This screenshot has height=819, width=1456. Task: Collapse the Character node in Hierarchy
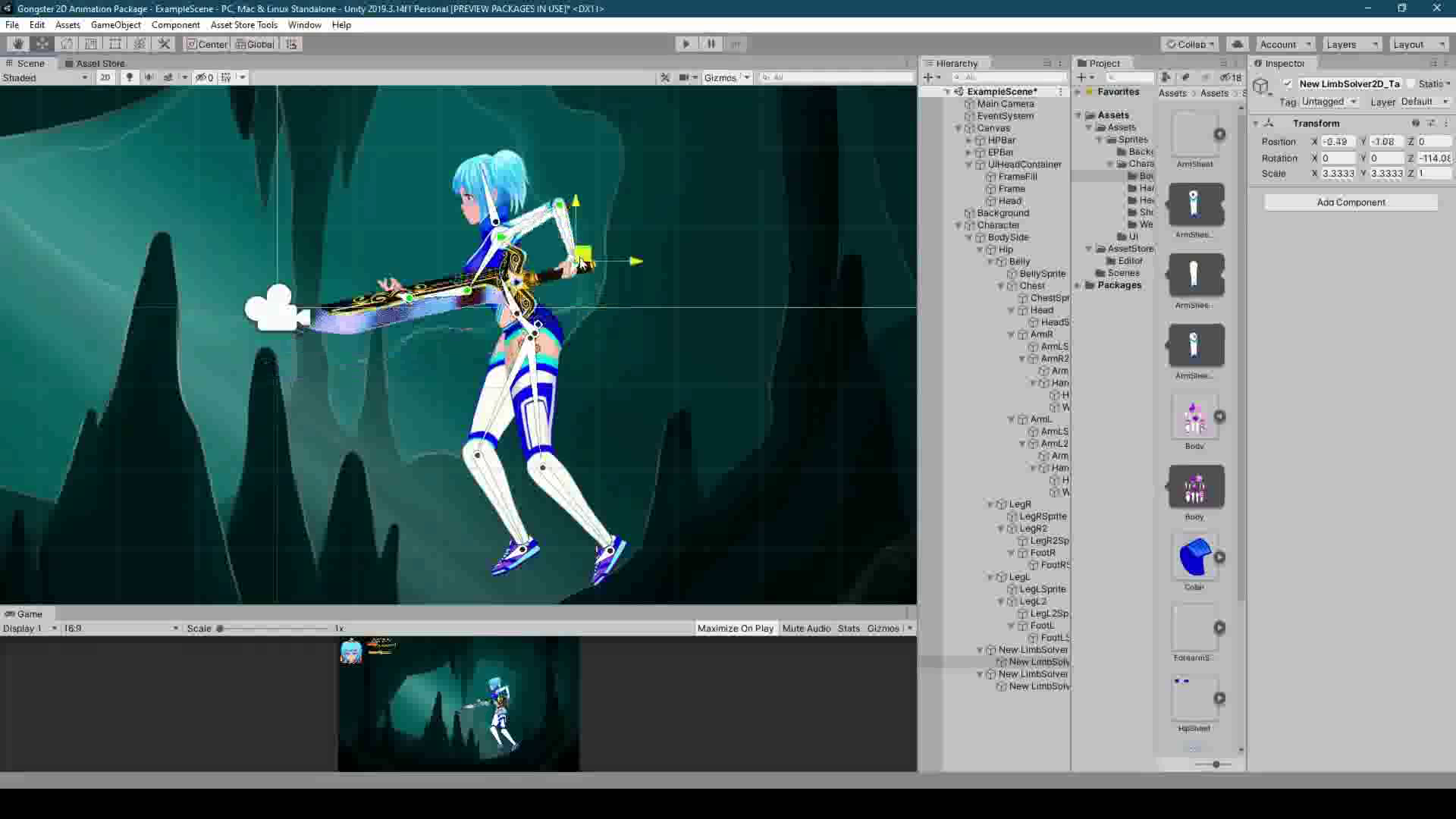pos(959,226)
